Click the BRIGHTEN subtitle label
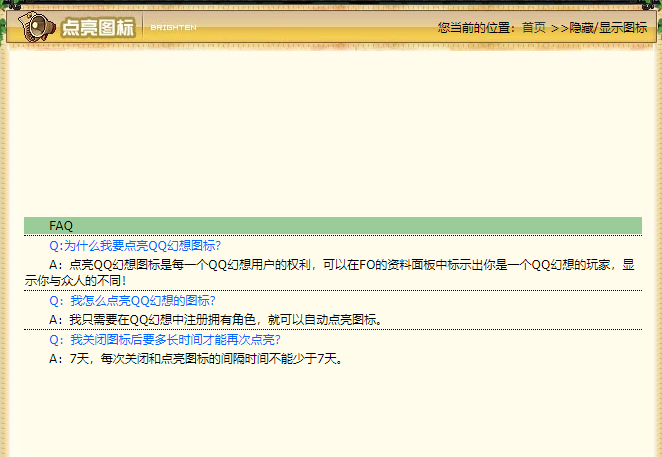 tap(172, 27)
